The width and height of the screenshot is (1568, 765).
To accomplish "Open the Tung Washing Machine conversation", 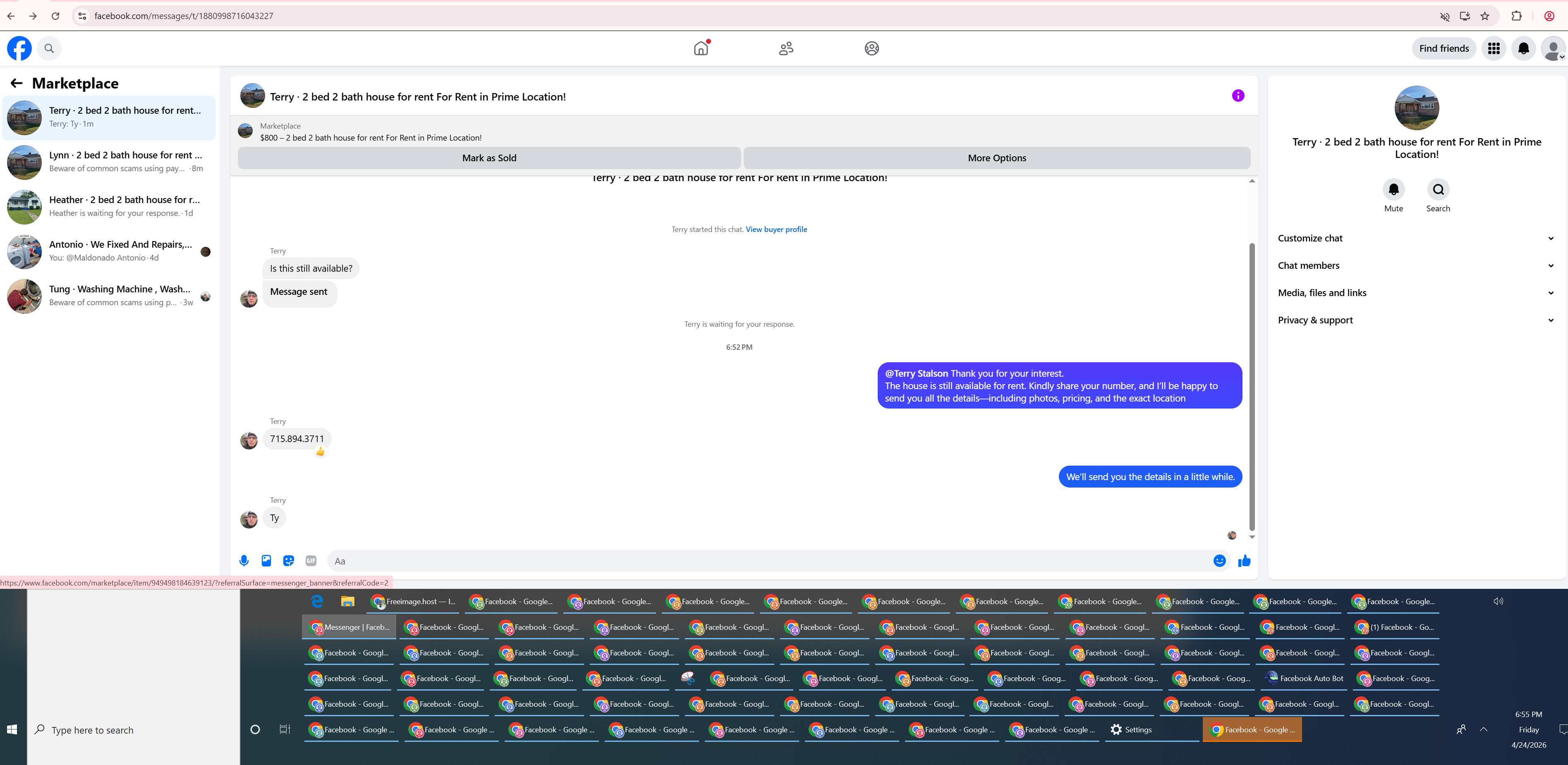I will coord(110,296).
